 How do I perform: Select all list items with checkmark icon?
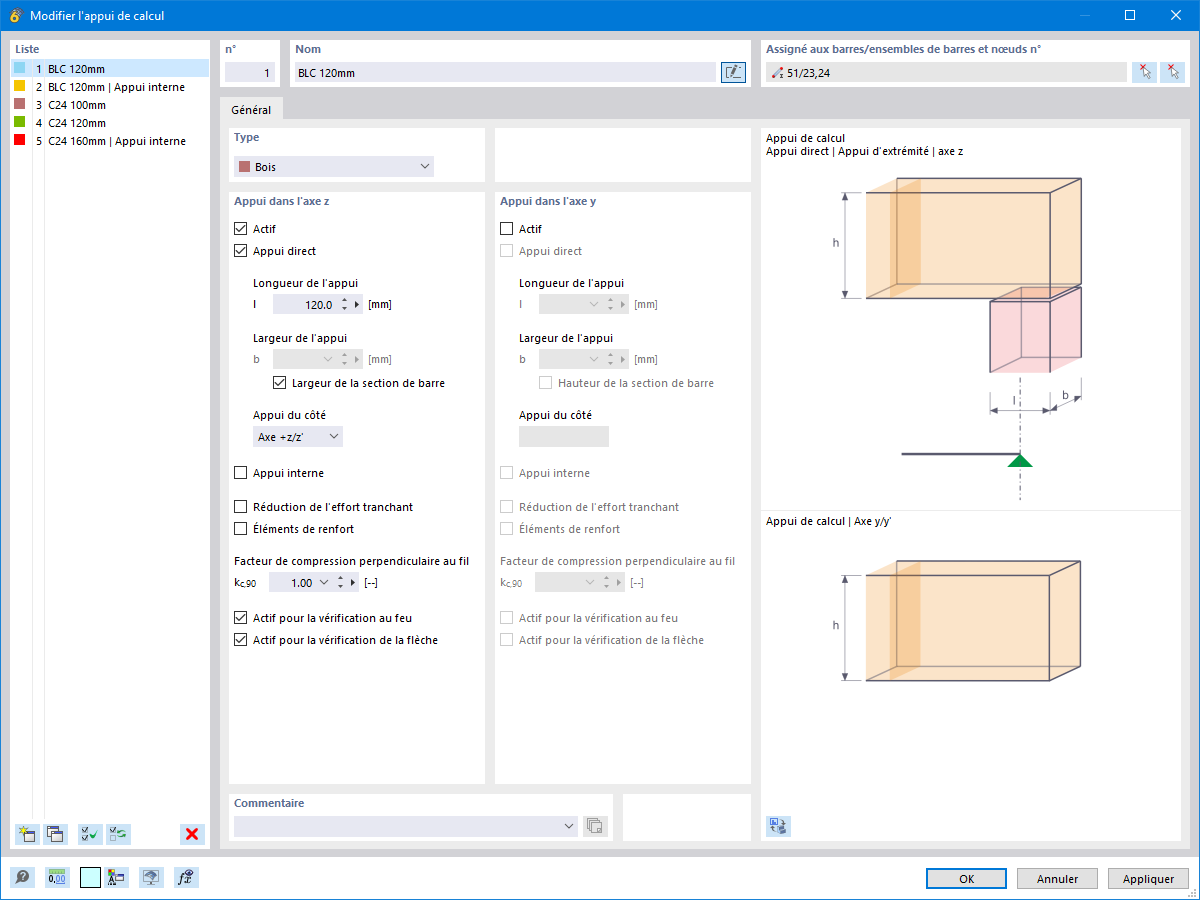point(91,834)
